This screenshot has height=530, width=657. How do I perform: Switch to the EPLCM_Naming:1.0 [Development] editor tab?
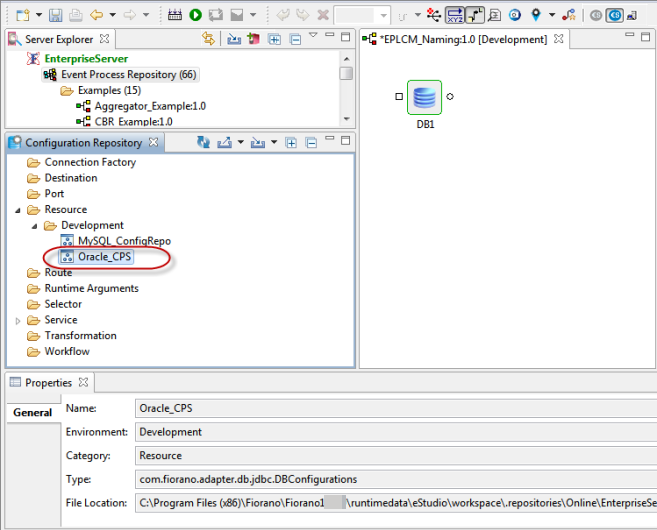click(x=463, y=39)
